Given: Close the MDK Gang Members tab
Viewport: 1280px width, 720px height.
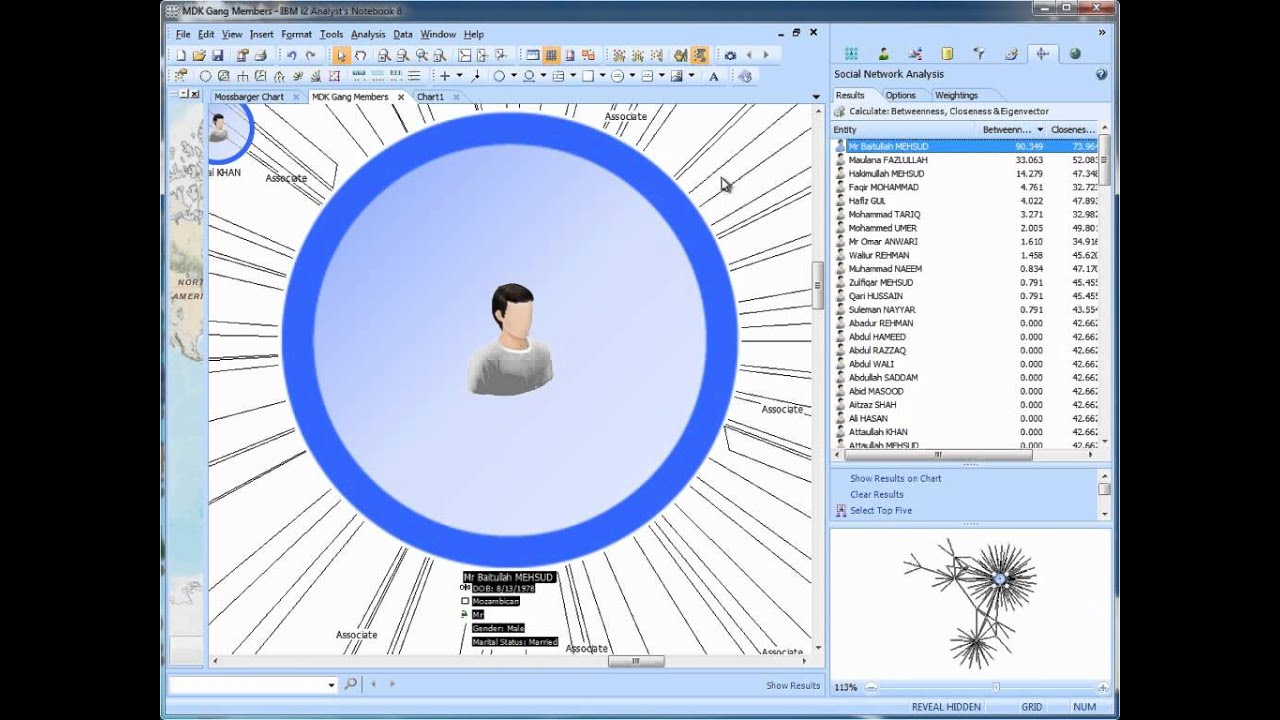Looking at the screenshot, I should click(x=400, y=97).
